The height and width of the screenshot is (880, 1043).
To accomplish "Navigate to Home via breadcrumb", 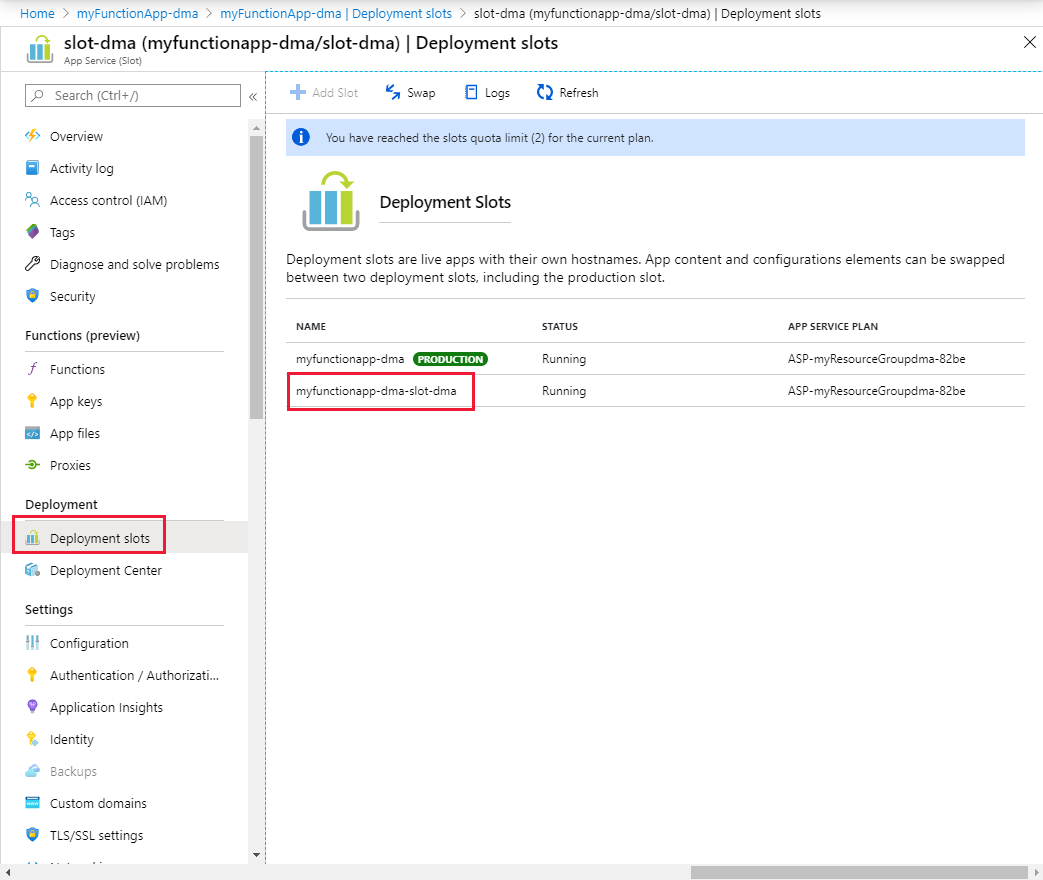I will [36, 13].
